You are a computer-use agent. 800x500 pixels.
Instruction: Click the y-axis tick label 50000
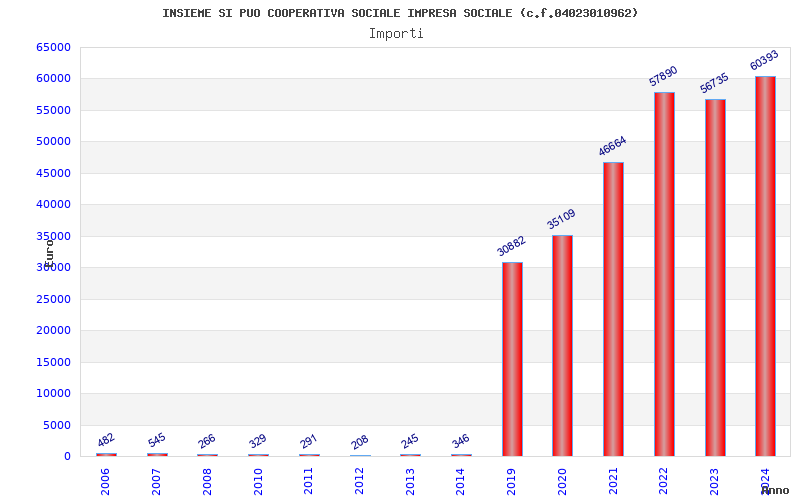click(x=54, y=141)
